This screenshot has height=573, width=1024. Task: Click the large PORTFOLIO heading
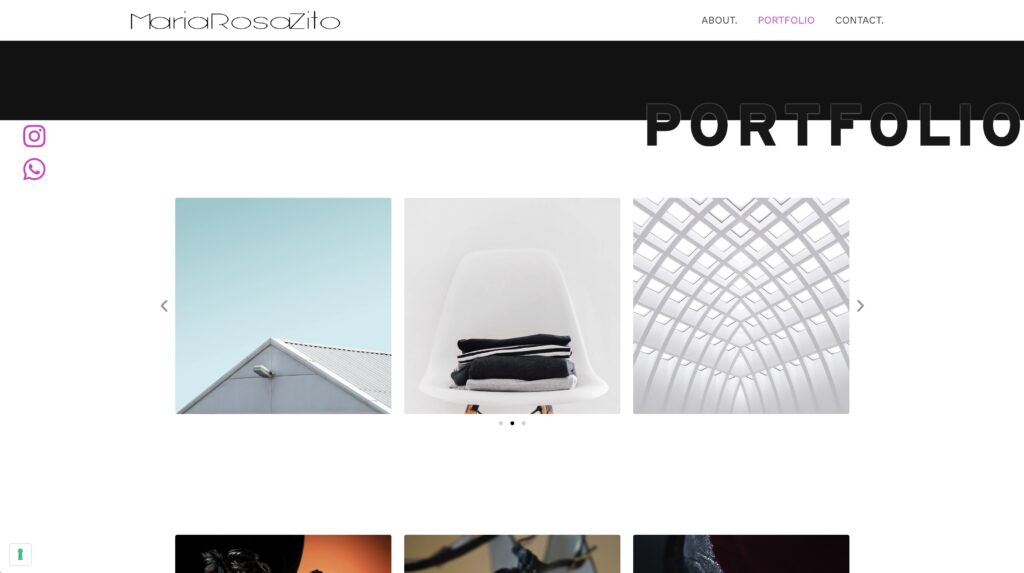click(834, 124)
